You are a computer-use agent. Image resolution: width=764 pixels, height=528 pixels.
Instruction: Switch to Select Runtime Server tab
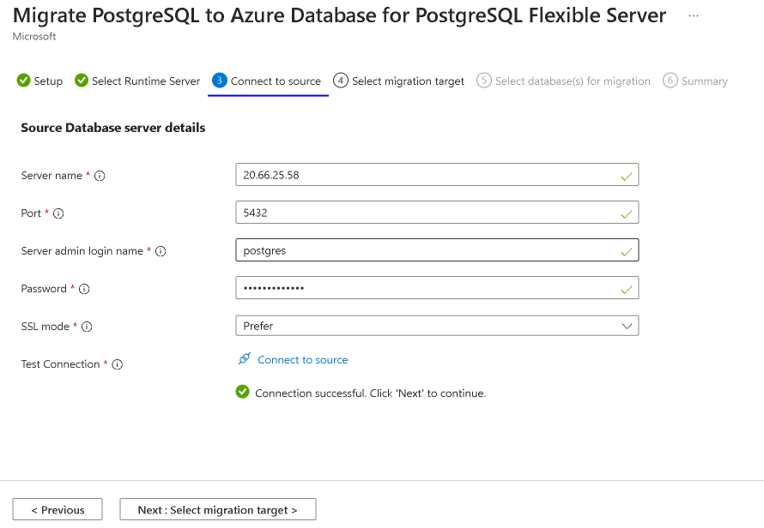point(137,81)
